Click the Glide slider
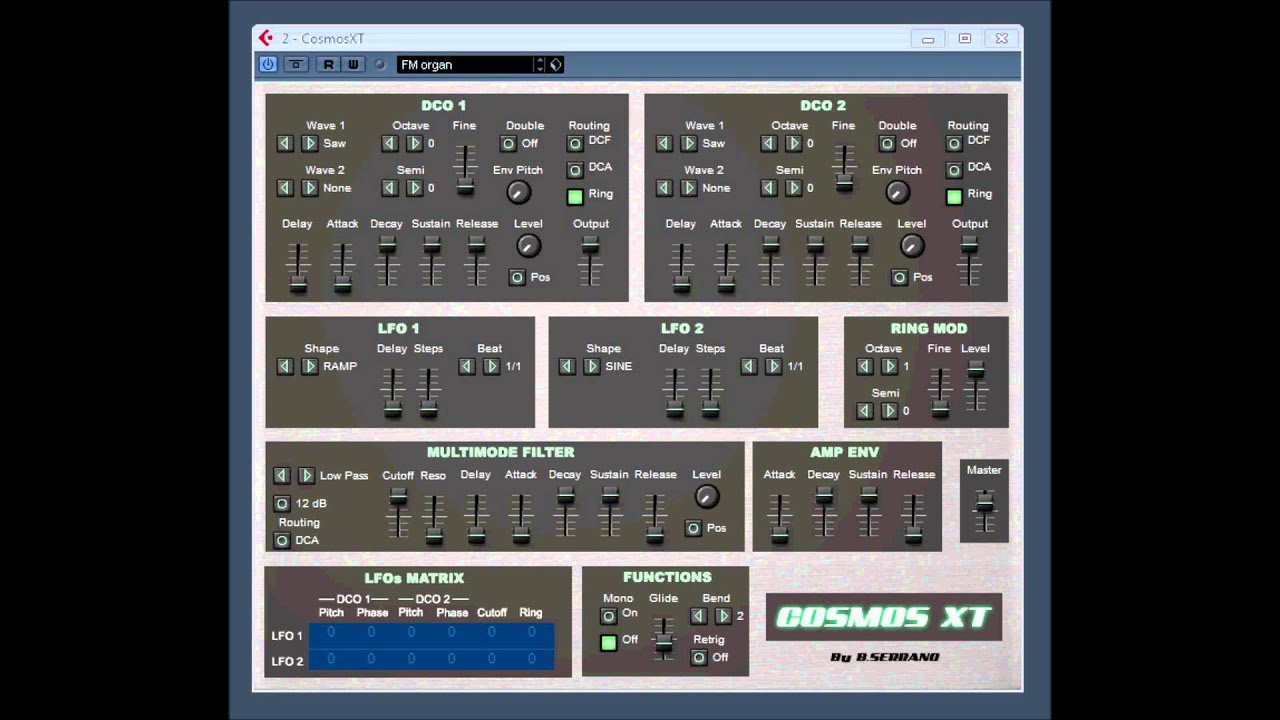Image resolution: width=1280 pixels, height=720 pixels. coord(664,640)
